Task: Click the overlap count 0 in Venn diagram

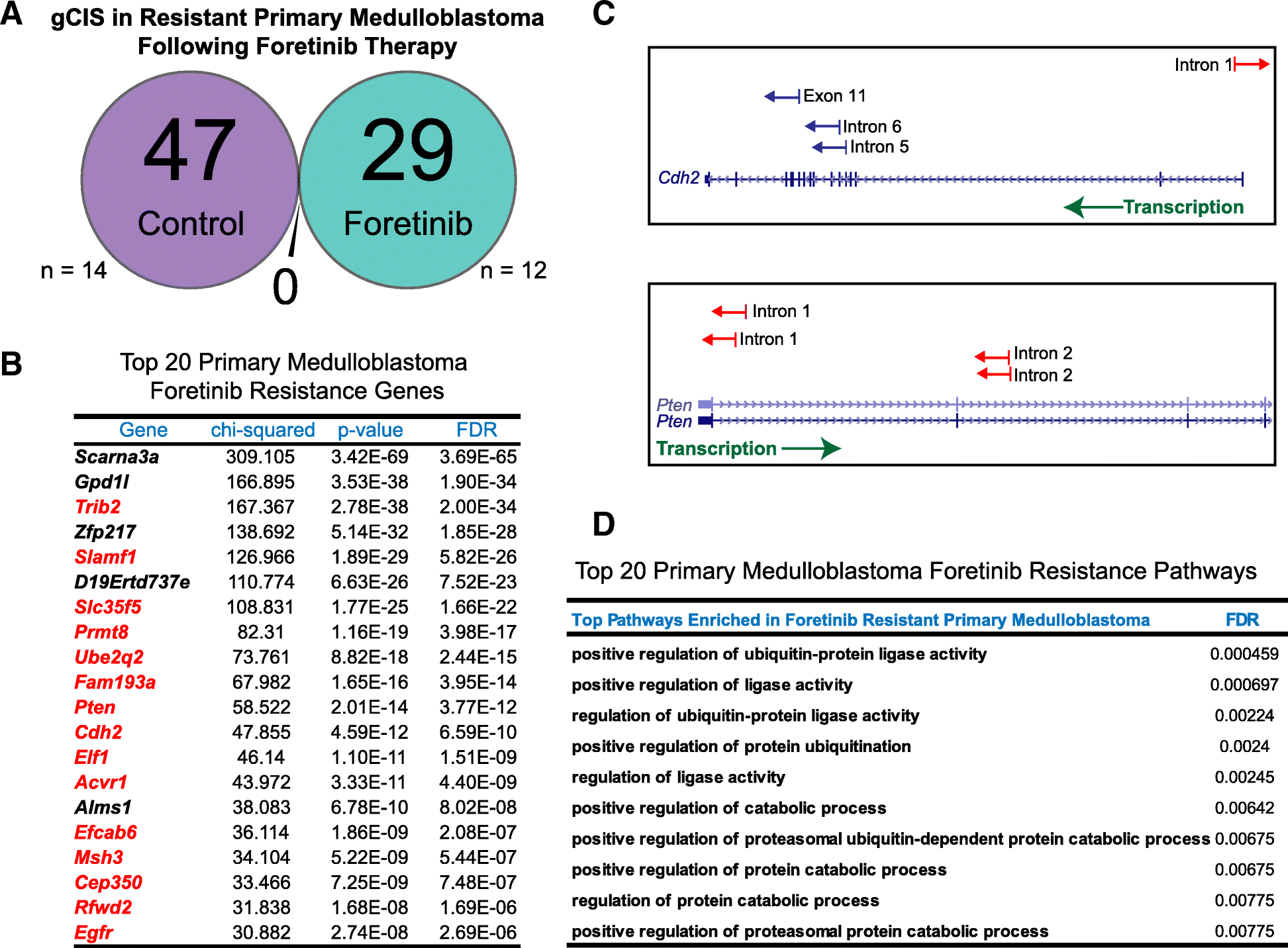Action: [x=285, y=287]
